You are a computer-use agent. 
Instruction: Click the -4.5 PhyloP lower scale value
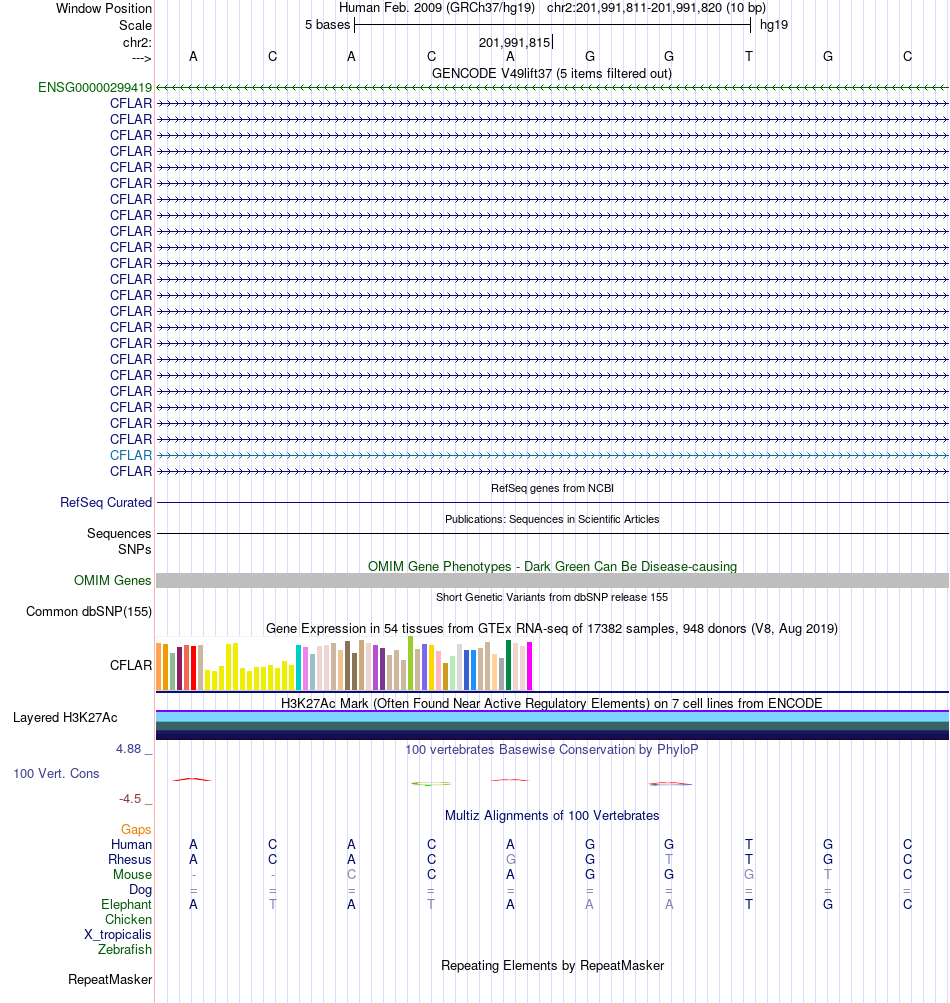click(x=130, y=799)
